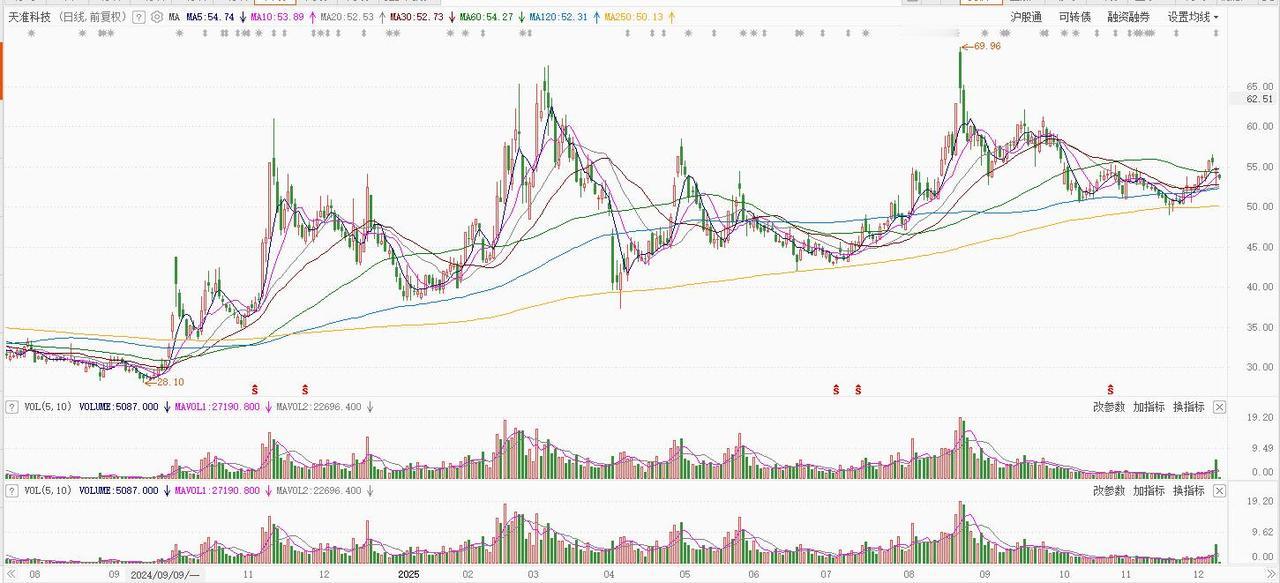Click the 28.10 low price annotation

pos(168,381)
